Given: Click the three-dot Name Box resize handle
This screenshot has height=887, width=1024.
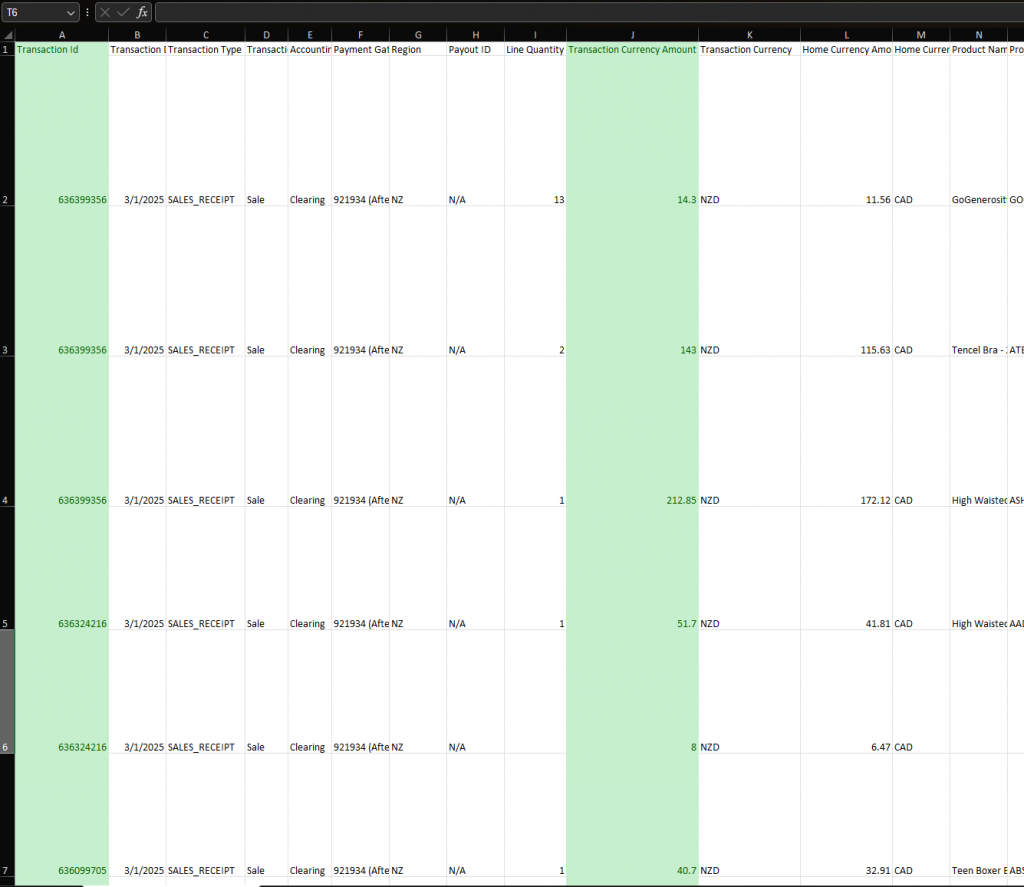Looking at the screenshot, I should pyautogui.click(x=88, y=12).
